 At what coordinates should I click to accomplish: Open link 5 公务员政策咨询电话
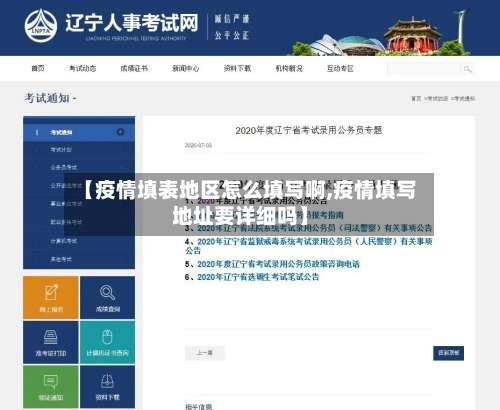(x=278, y=264)
